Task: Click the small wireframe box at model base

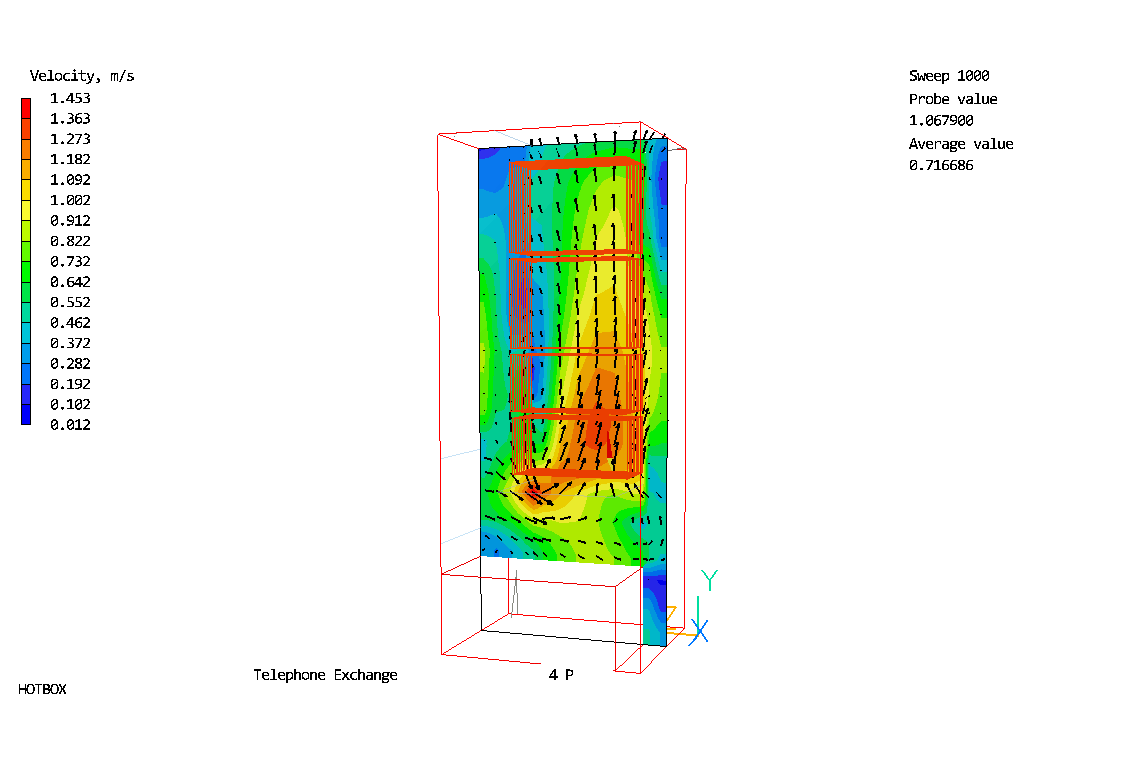Action: click(x=540, y=615)
